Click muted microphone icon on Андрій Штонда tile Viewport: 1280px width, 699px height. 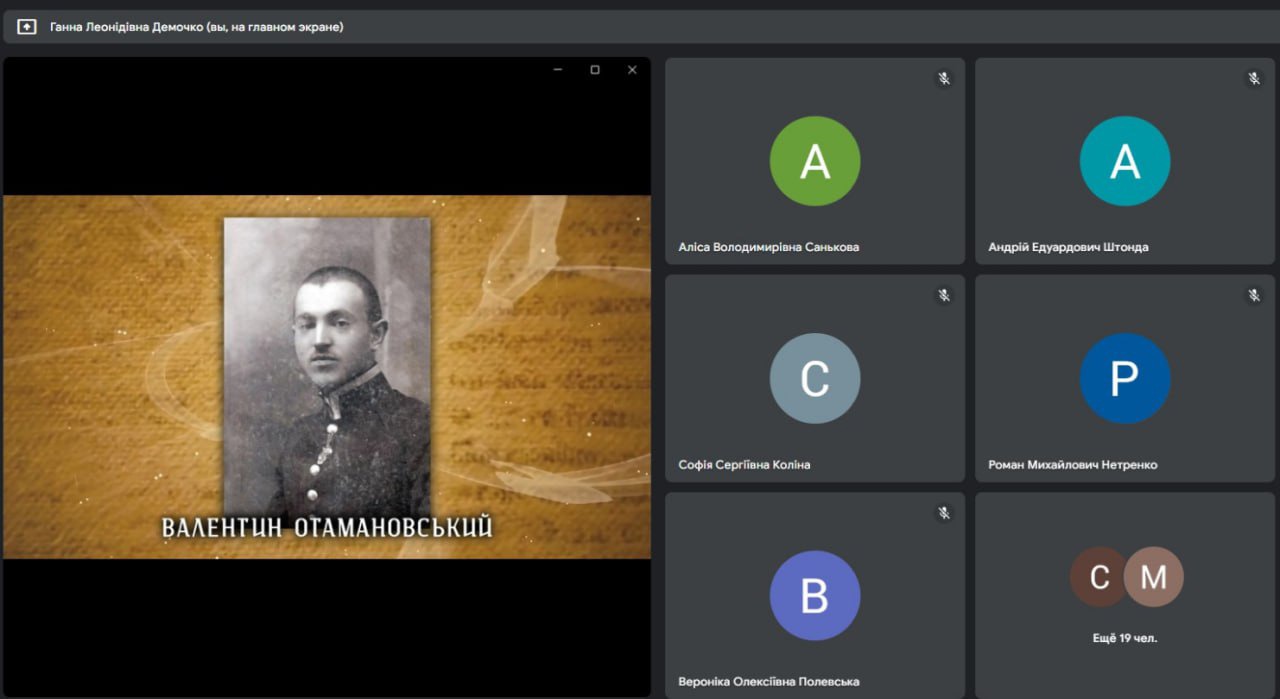[1253, 78]
